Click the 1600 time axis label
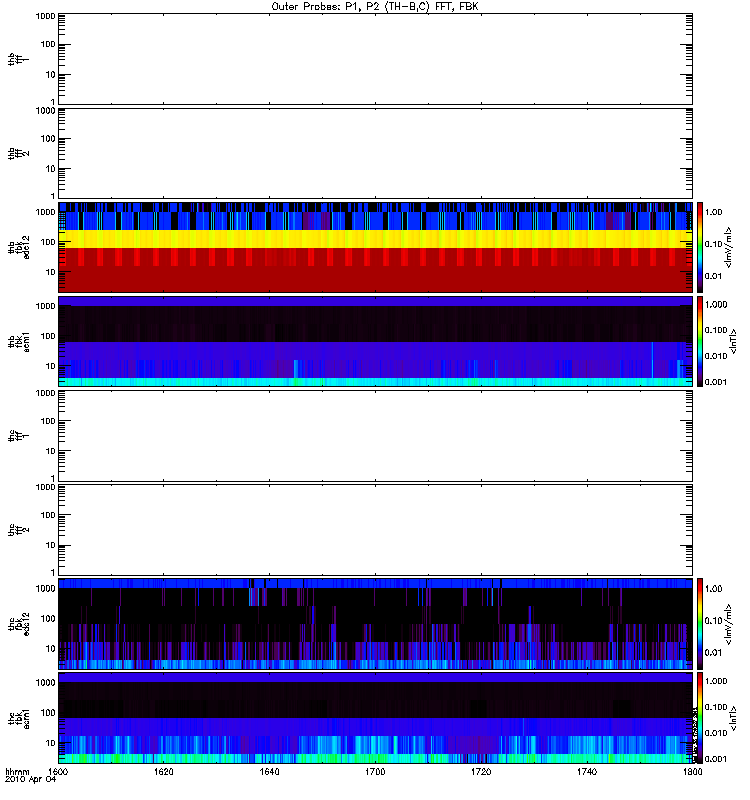 click(59, 771)
